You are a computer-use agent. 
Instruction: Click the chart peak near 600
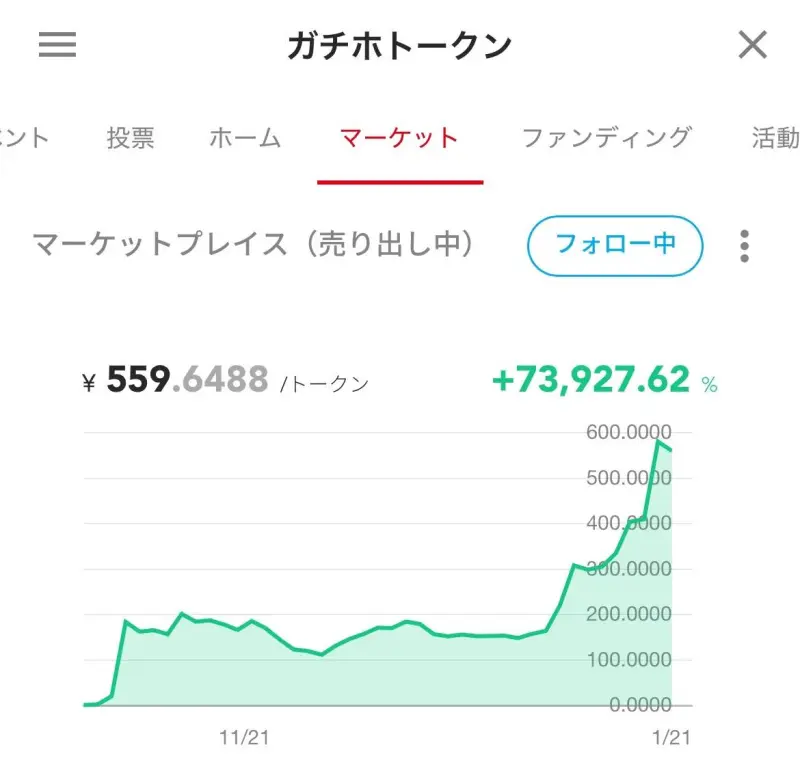(658, 442)
